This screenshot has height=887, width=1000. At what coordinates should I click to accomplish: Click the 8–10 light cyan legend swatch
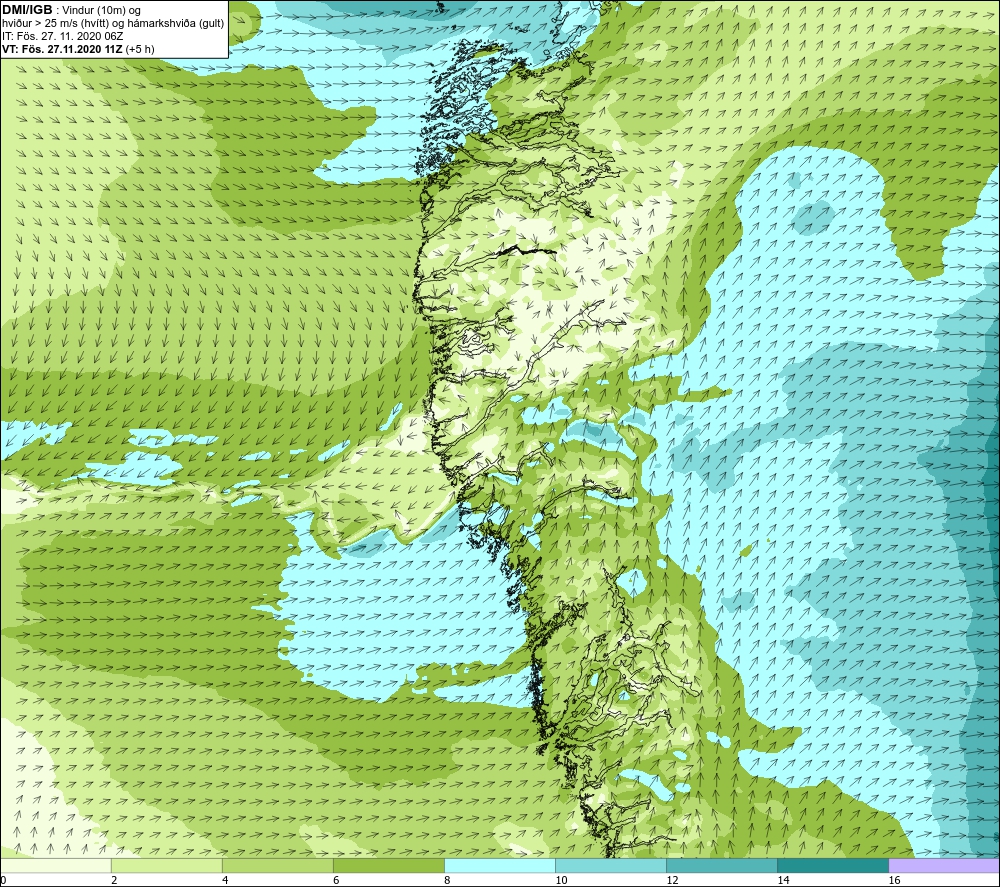(x=500, y=865)
